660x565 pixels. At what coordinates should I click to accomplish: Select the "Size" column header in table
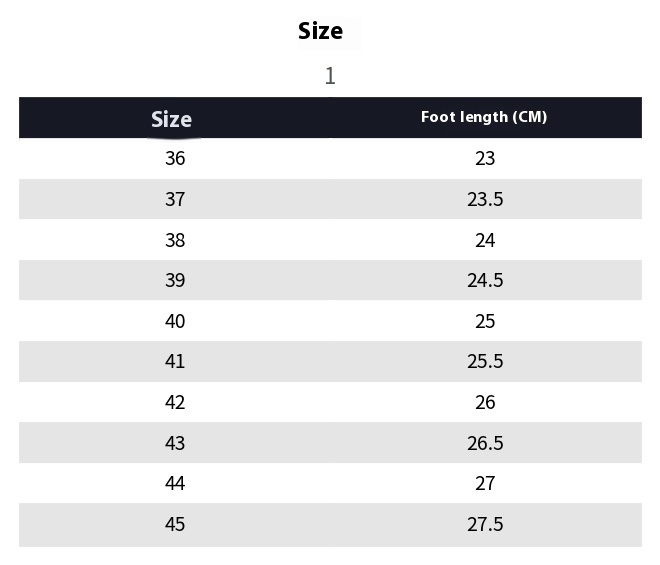[171, 119]
